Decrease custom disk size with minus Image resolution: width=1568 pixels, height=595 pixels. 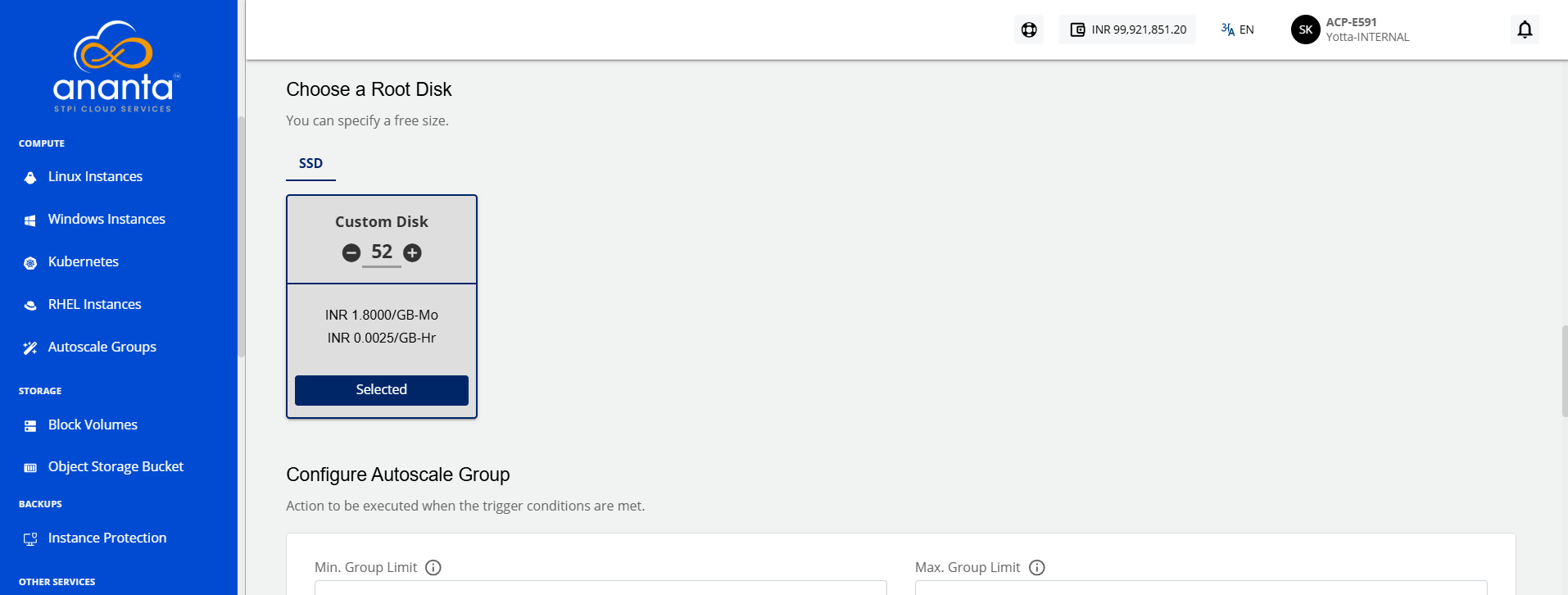click(x=351, y=252)
